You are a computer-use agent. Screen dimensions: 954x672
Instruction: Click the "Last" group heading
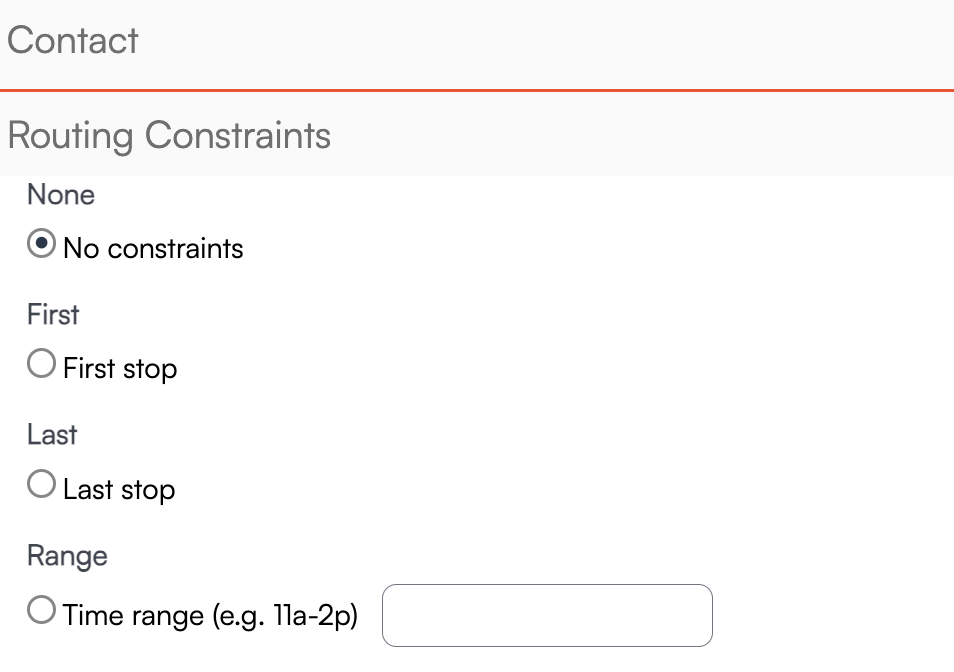(52, 435)
